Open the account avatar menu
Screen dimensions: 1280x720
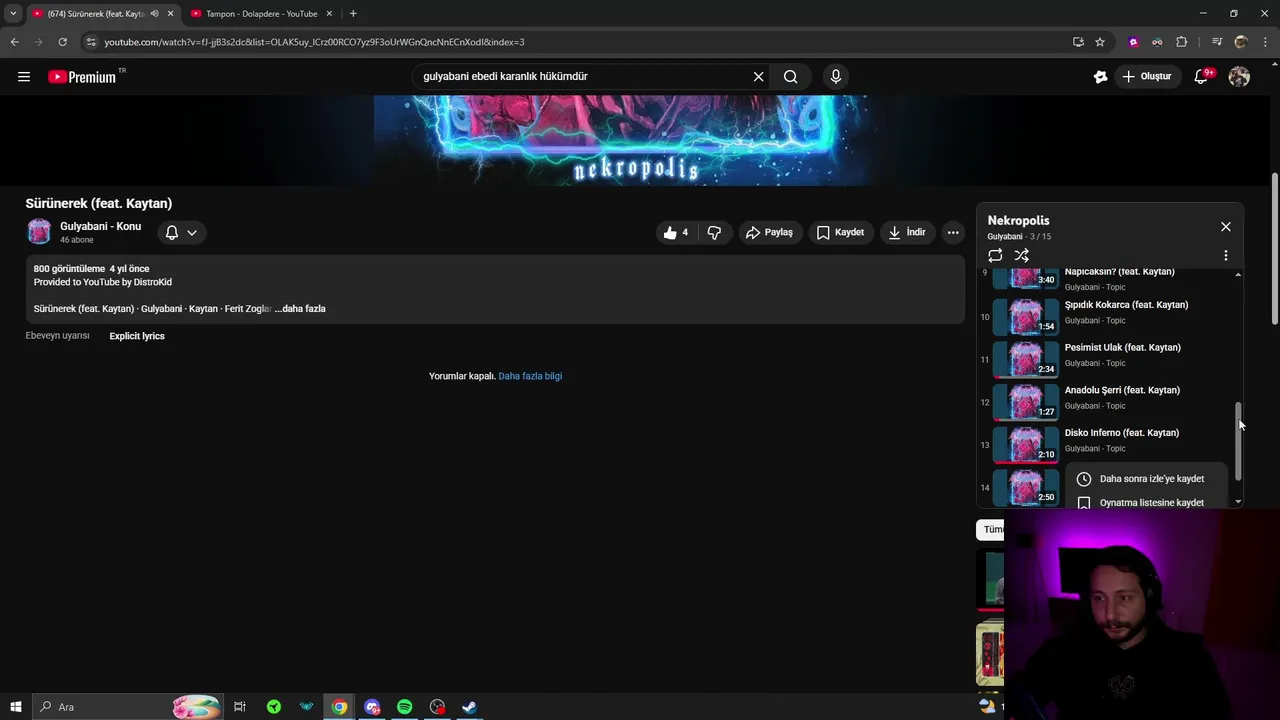click(x=1239, y=77)
